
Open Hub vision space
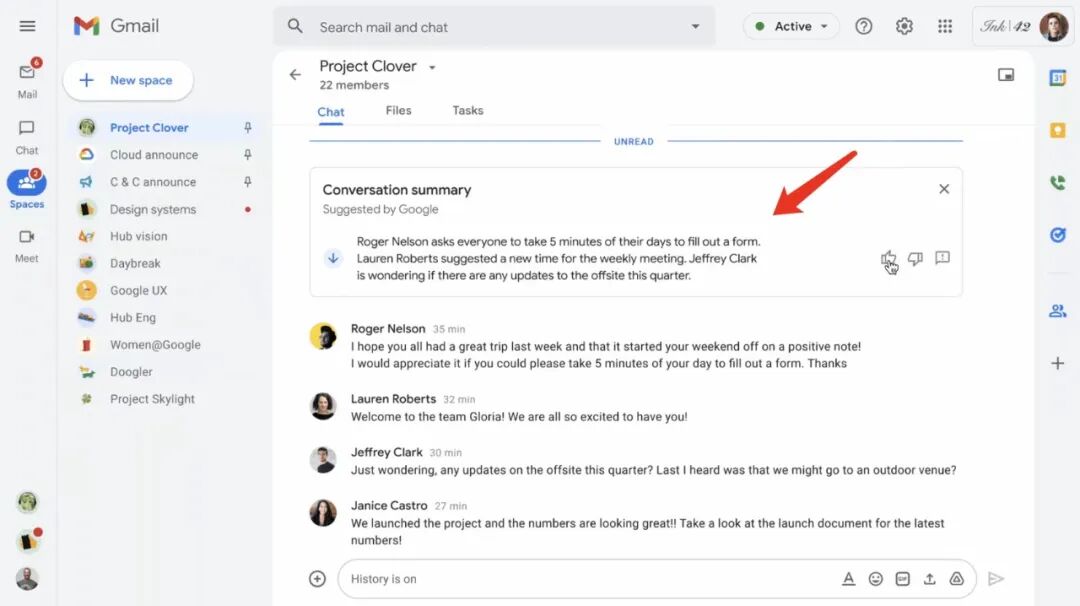click(x=138, y=236)
